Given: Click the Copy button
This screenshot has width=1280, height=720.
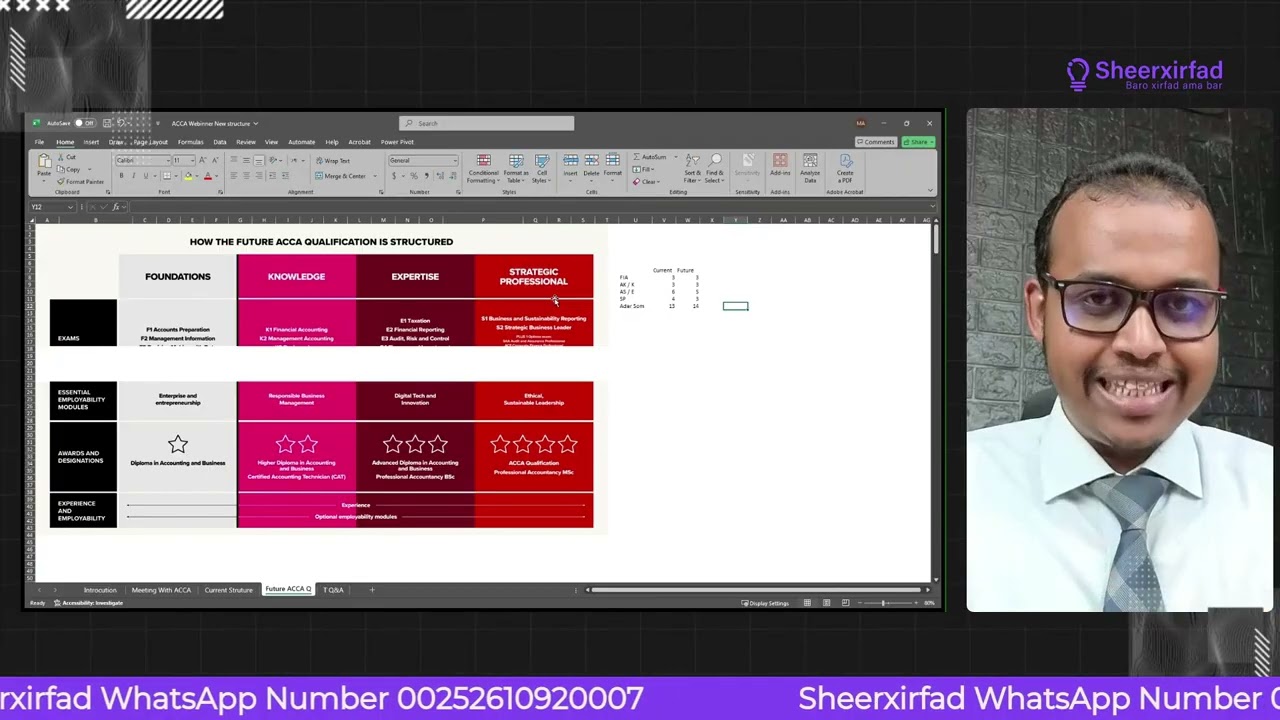Looking at the screenshot, I should pos(71,170).
